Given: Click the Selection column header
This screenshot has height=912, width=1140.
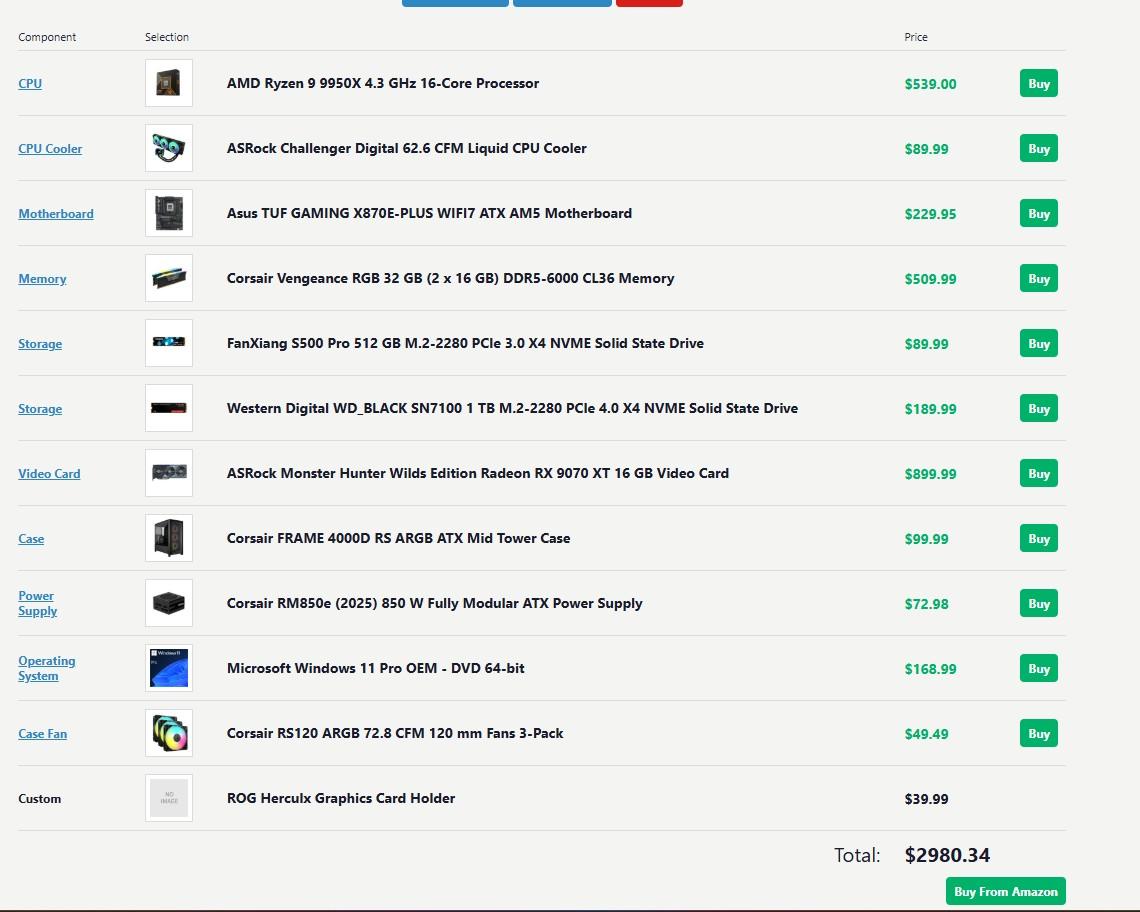Looking at the screenshot, I should click(166, 37).
